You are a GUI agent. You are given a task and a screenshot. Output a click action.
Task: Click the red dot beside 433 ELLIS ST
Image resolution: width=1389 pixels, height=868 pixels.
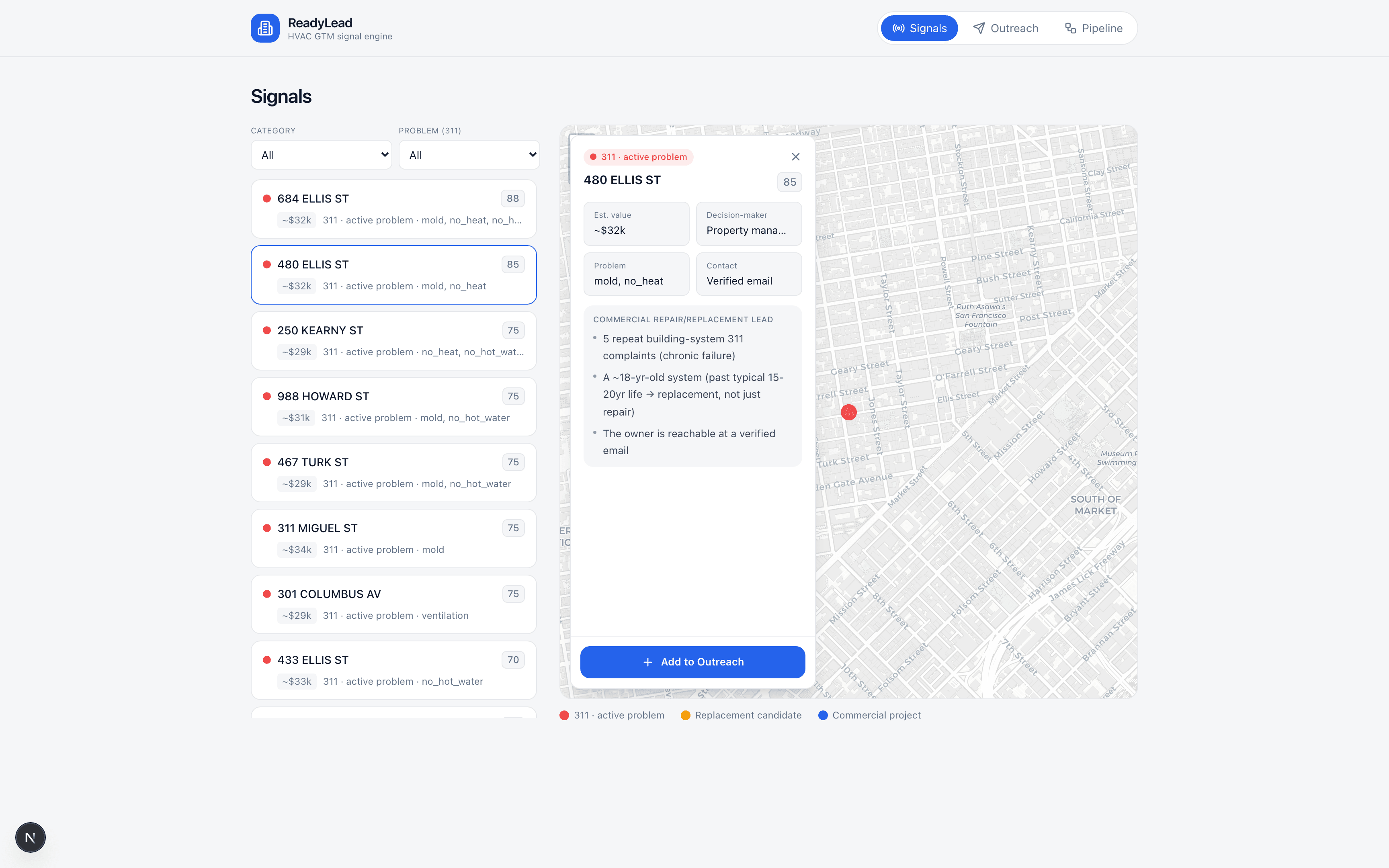pyautogui.click(x=267, y=660)
